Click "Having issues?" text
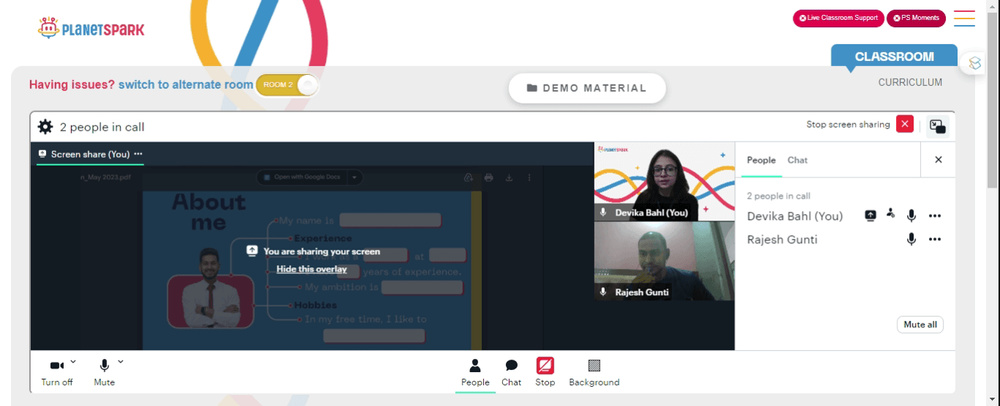 click(72, 85)
